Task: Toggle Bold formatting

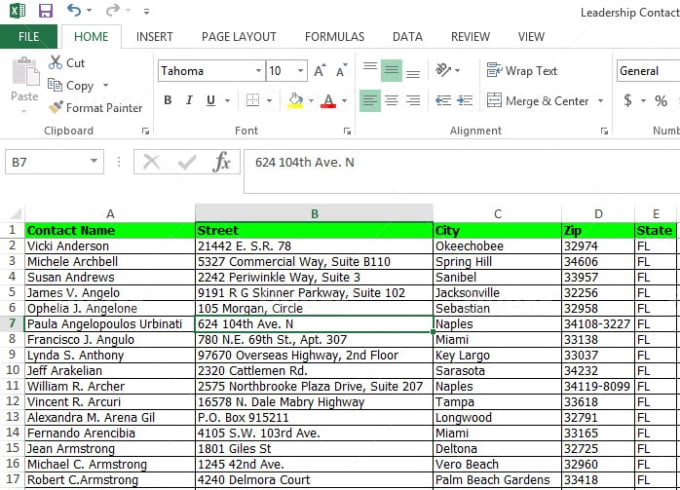Action: 167,101
